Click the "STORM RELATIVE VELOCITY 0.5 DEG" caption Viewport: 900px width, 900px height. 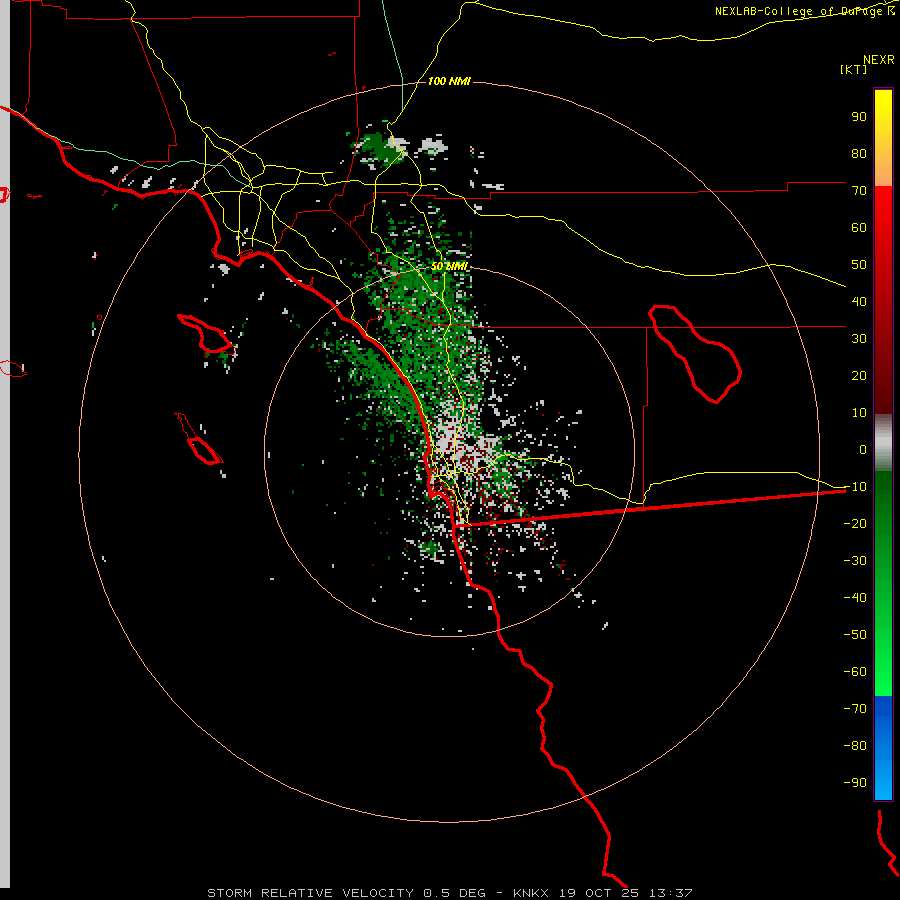click(346, 893)
